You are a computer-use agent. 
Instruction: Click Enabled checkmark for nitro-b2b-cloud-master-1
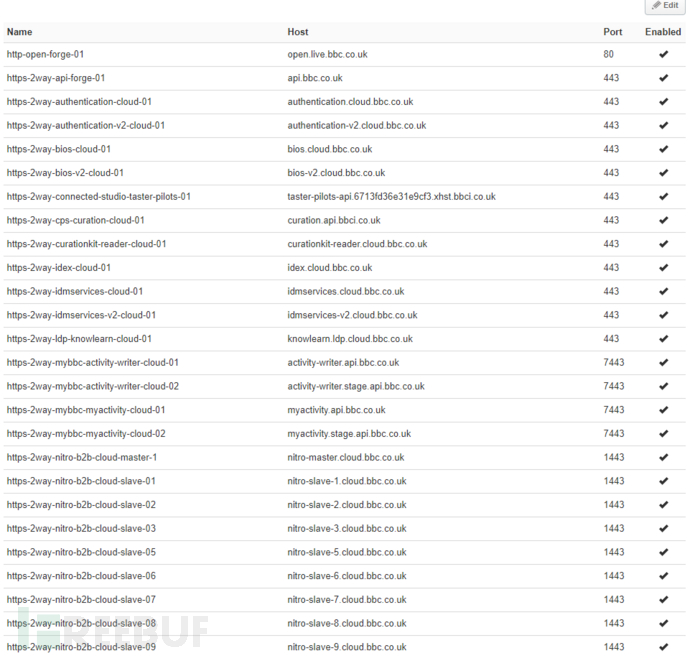point(664,458)
